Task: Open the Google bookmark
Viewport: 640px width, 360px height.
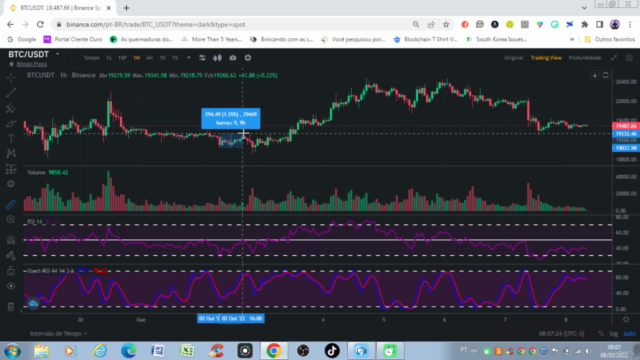Action: [22, 39]
